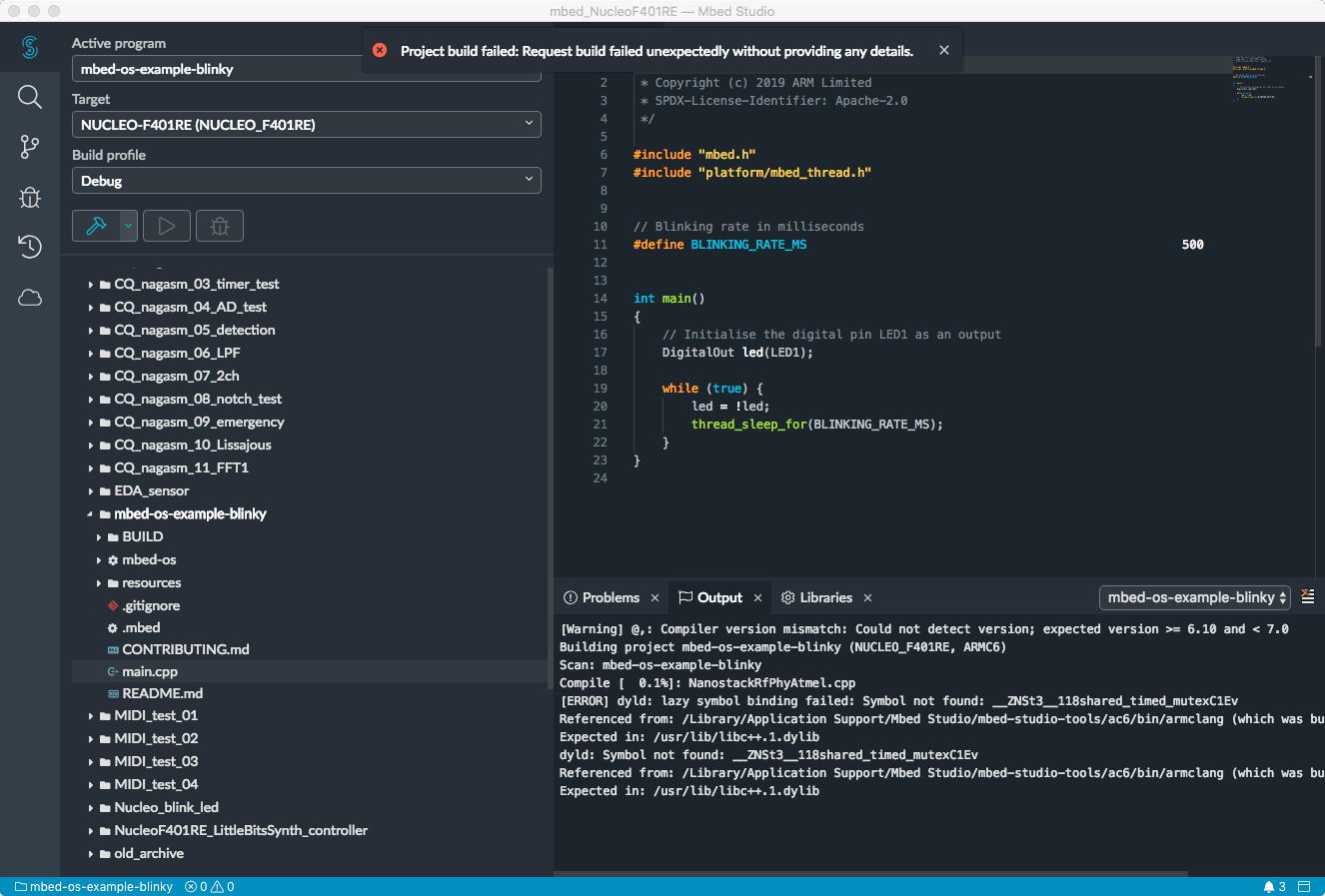This screenshot has height=896, width=1325.
Task: Click the hammer Build program button
Action: pyautogui.click(x=97, y=226)
